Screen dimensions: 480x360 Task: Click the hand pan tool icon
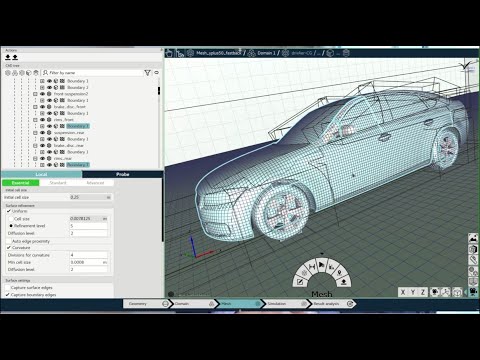point(169,53)
